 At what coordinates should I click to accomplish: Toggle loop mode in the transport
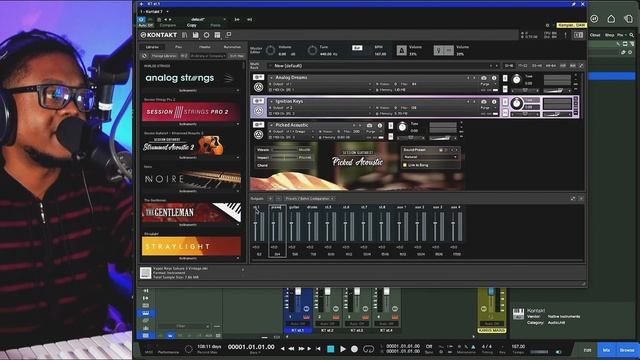tap(368, 349)
